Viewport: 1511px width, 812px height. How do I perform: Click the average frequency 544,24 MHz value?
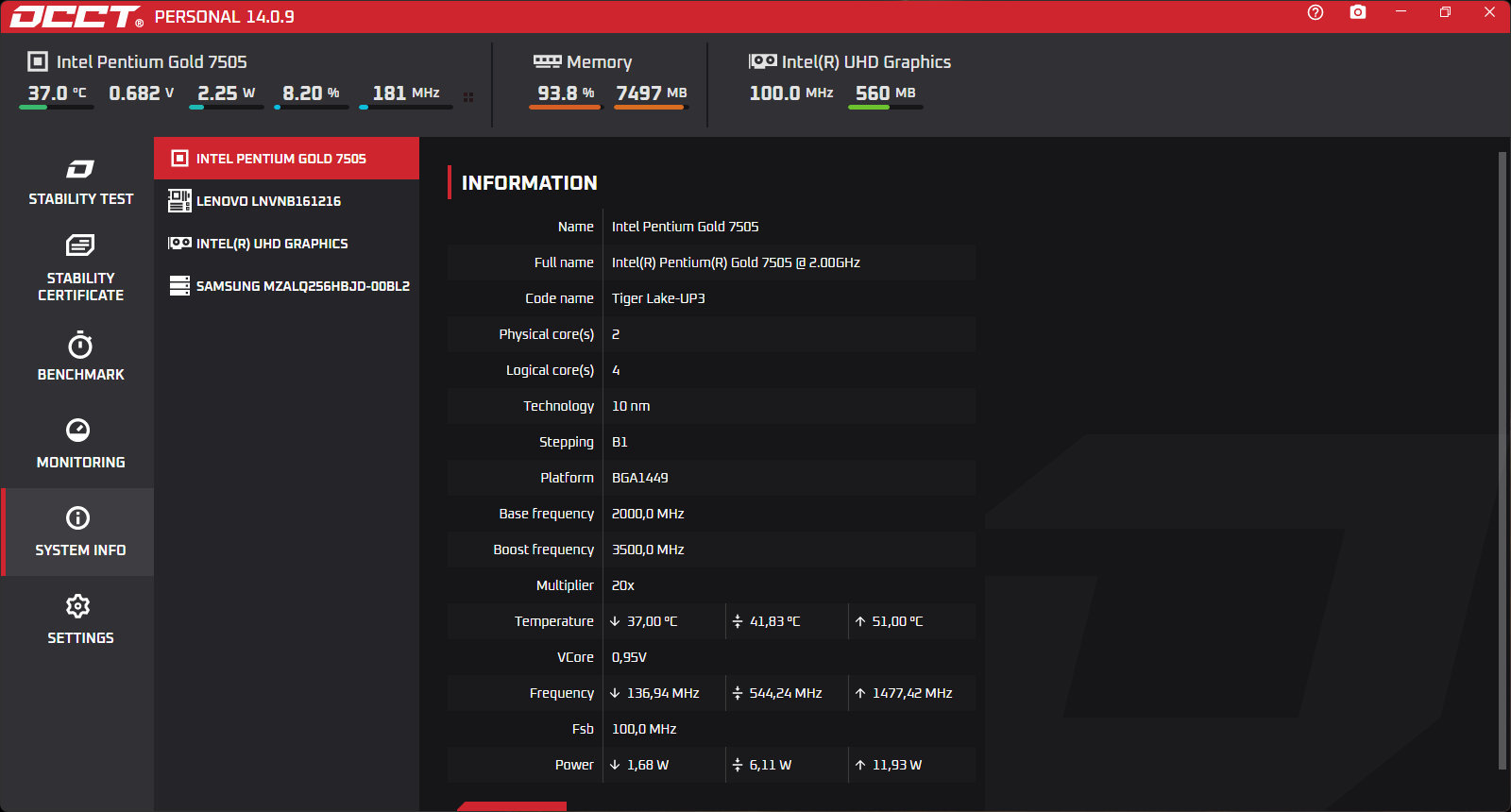point(786,693)
